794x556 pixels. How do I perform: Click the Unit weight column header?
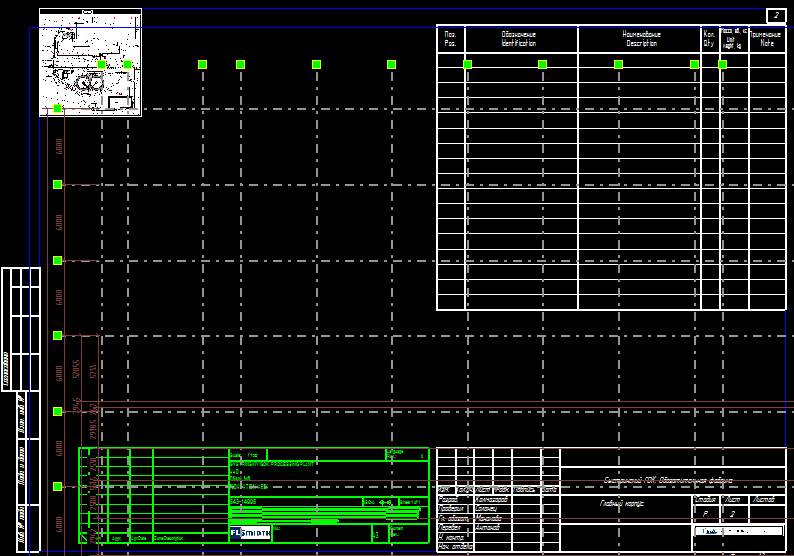[x=733, y=39]
